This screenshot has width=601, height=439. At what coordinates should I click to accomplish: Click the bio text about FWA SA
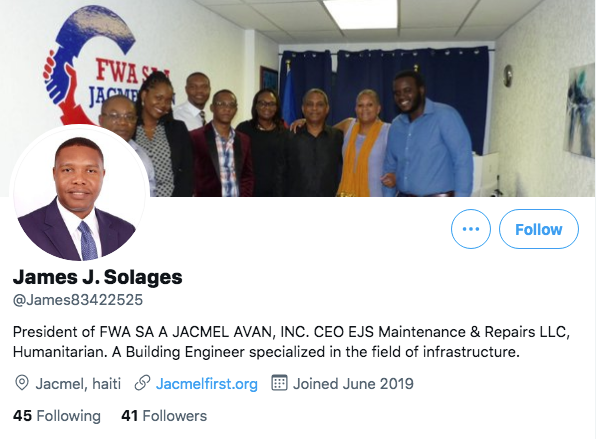click(x=291, y=342)
